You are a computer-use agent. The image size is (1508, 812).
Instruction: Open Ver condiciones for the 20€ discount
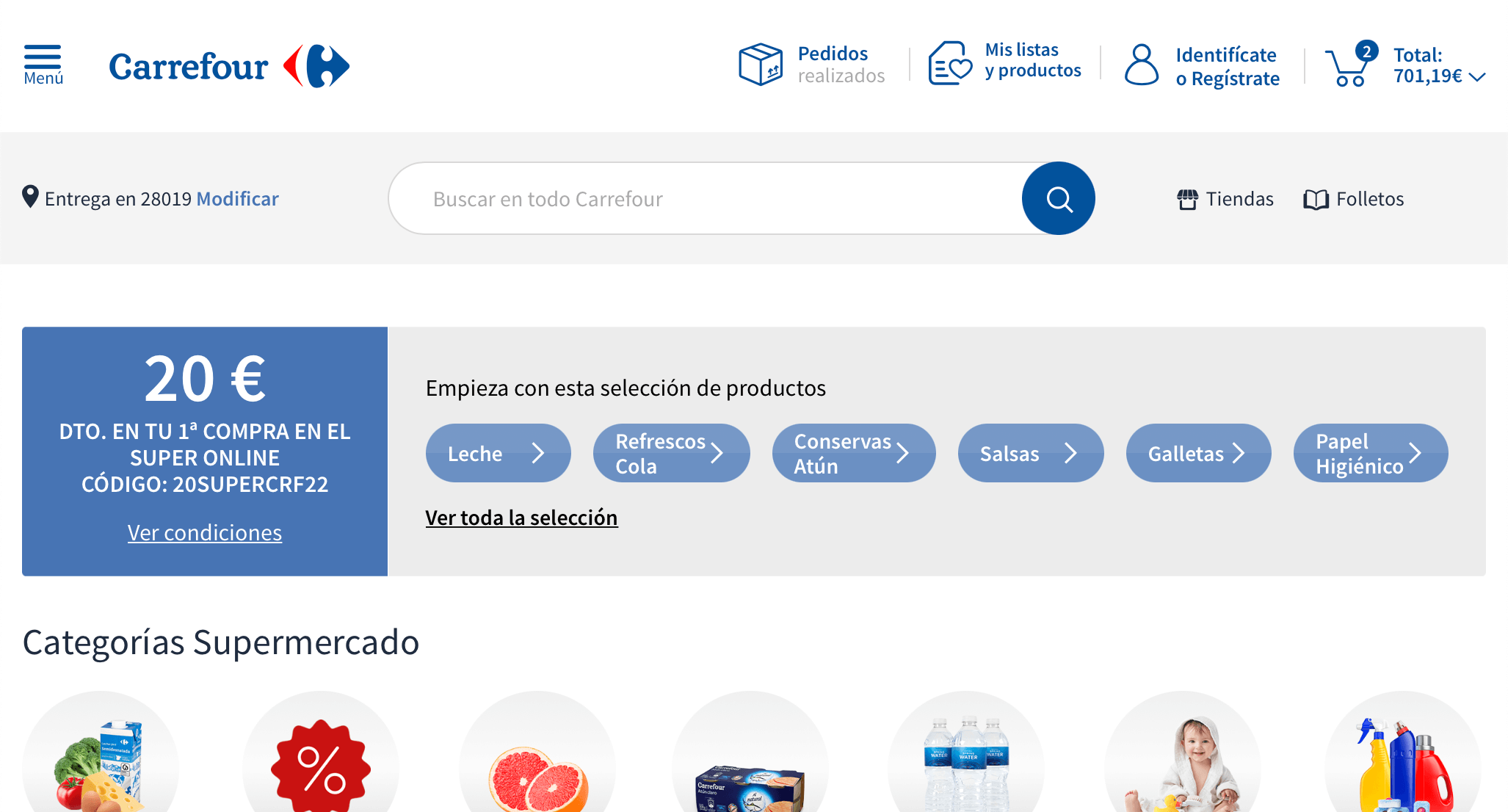(x=205, y=532)
